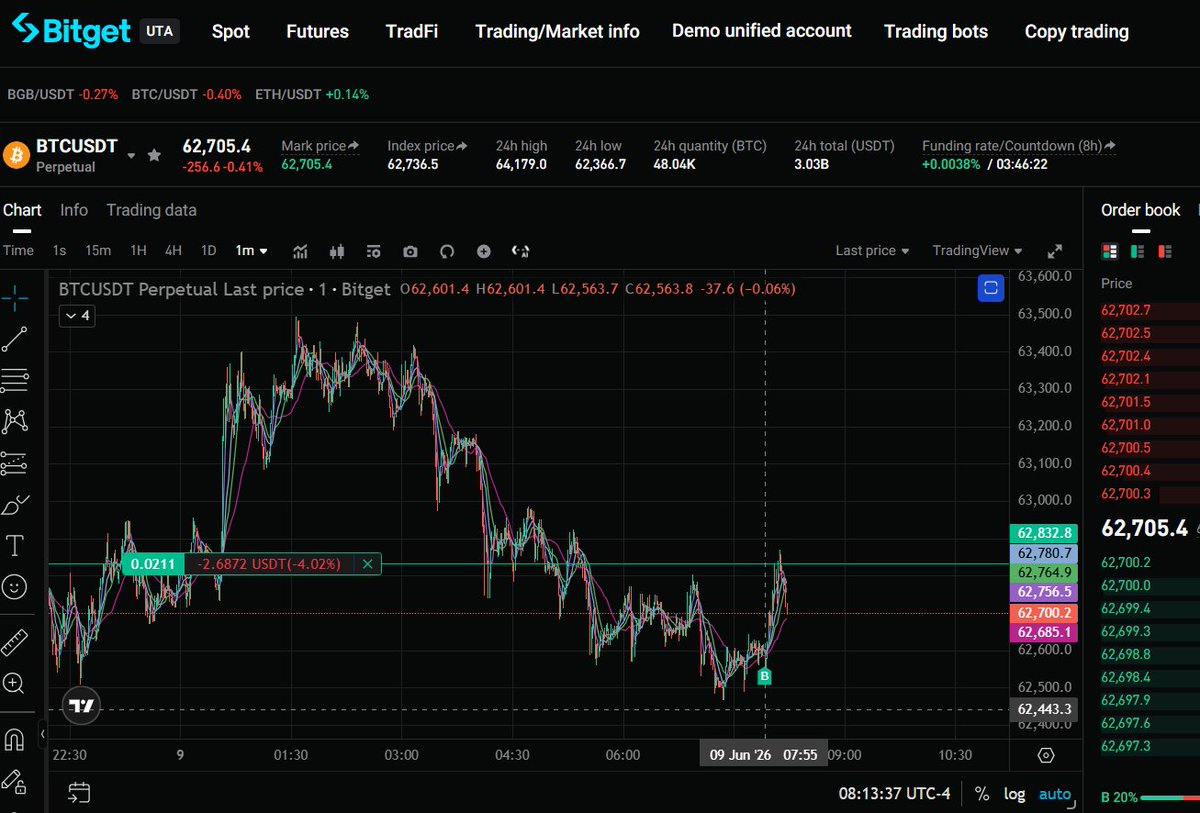Screen dimensions: 1200x813
Task: Open the go to date calendar icon
Action: [x=79, y=793]
